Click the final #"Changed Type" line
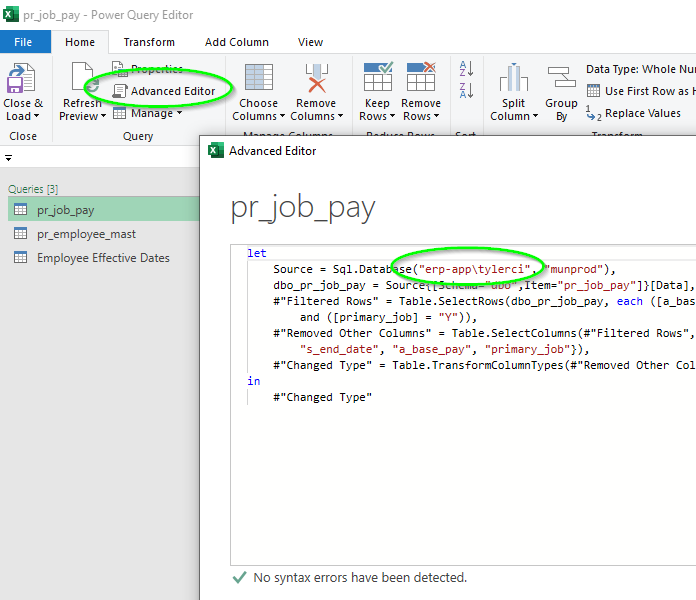 322,397
